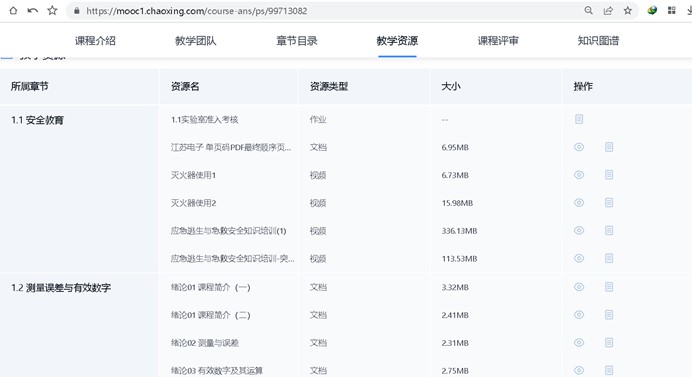
Task: Click document icon for 绪论01 课程简介 (一)
Action: click(609, 287)
